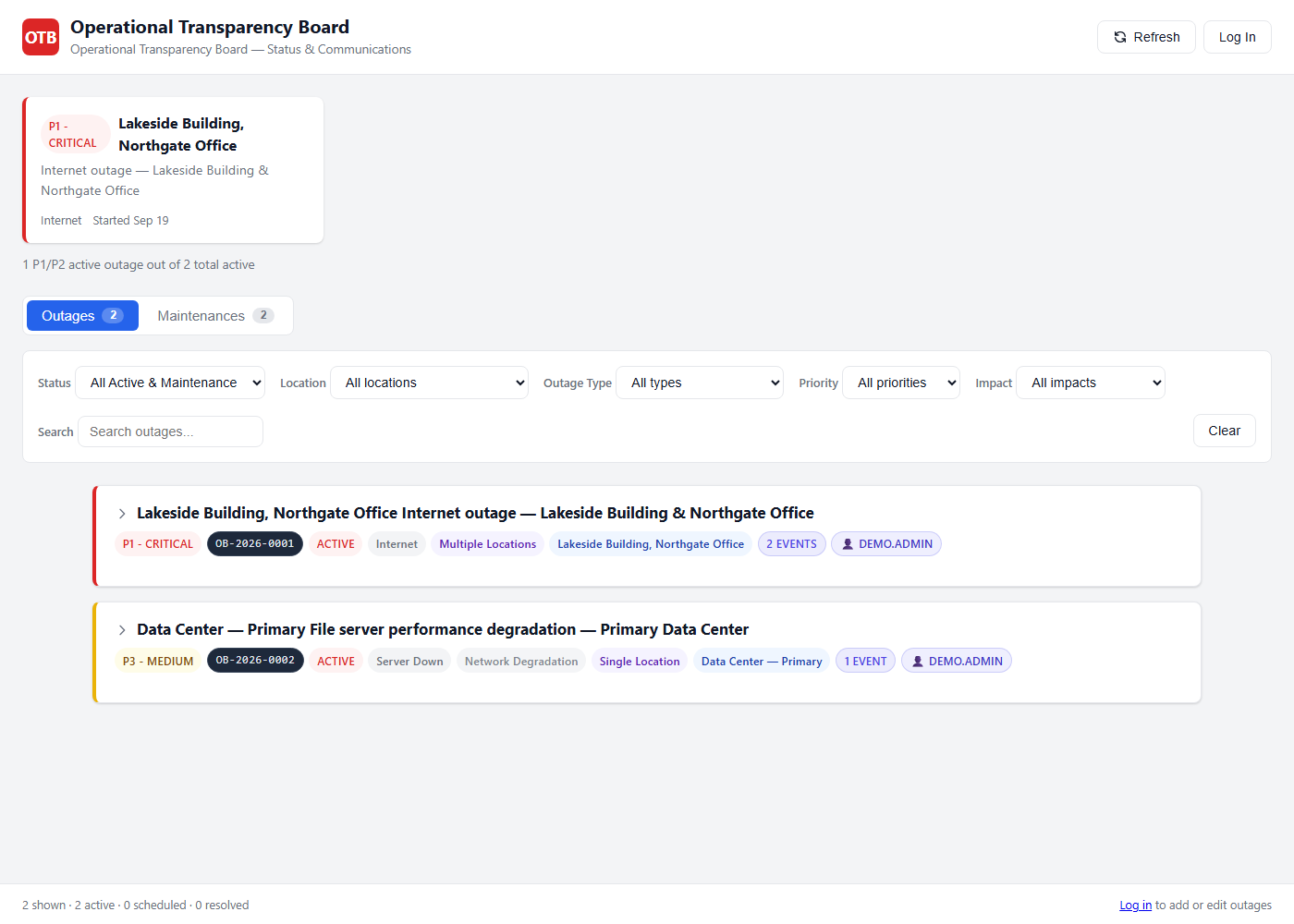Click the Log In button

pos(1237,37)
